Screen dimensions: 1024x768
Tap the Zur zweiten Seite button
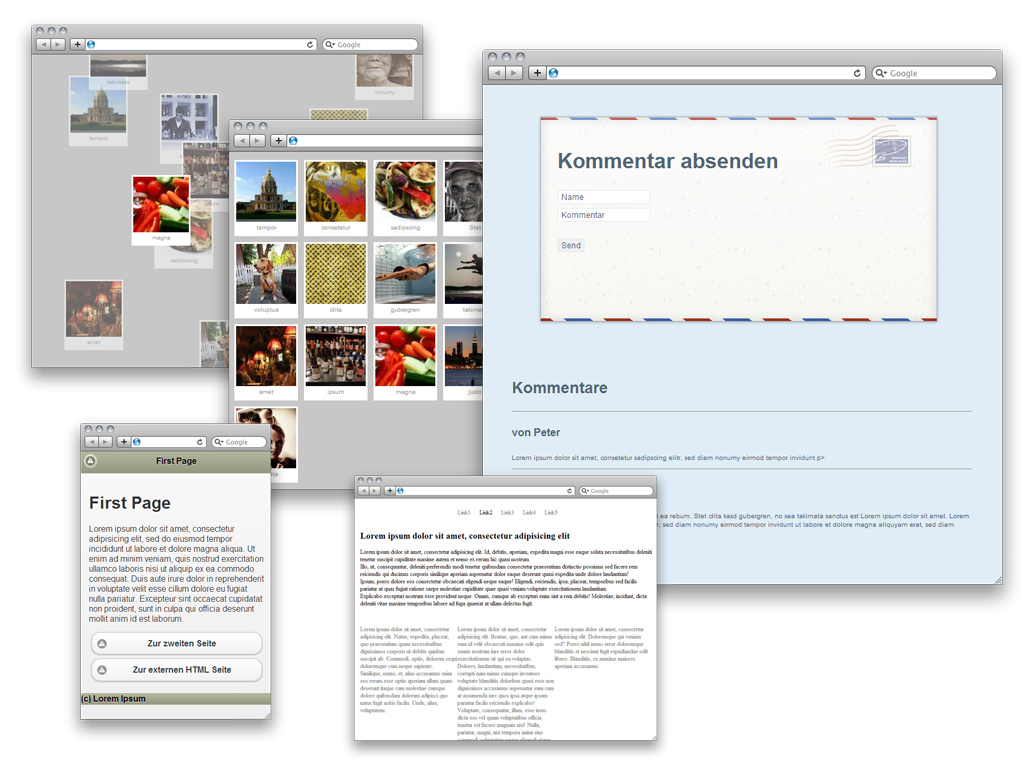[177, 643]
